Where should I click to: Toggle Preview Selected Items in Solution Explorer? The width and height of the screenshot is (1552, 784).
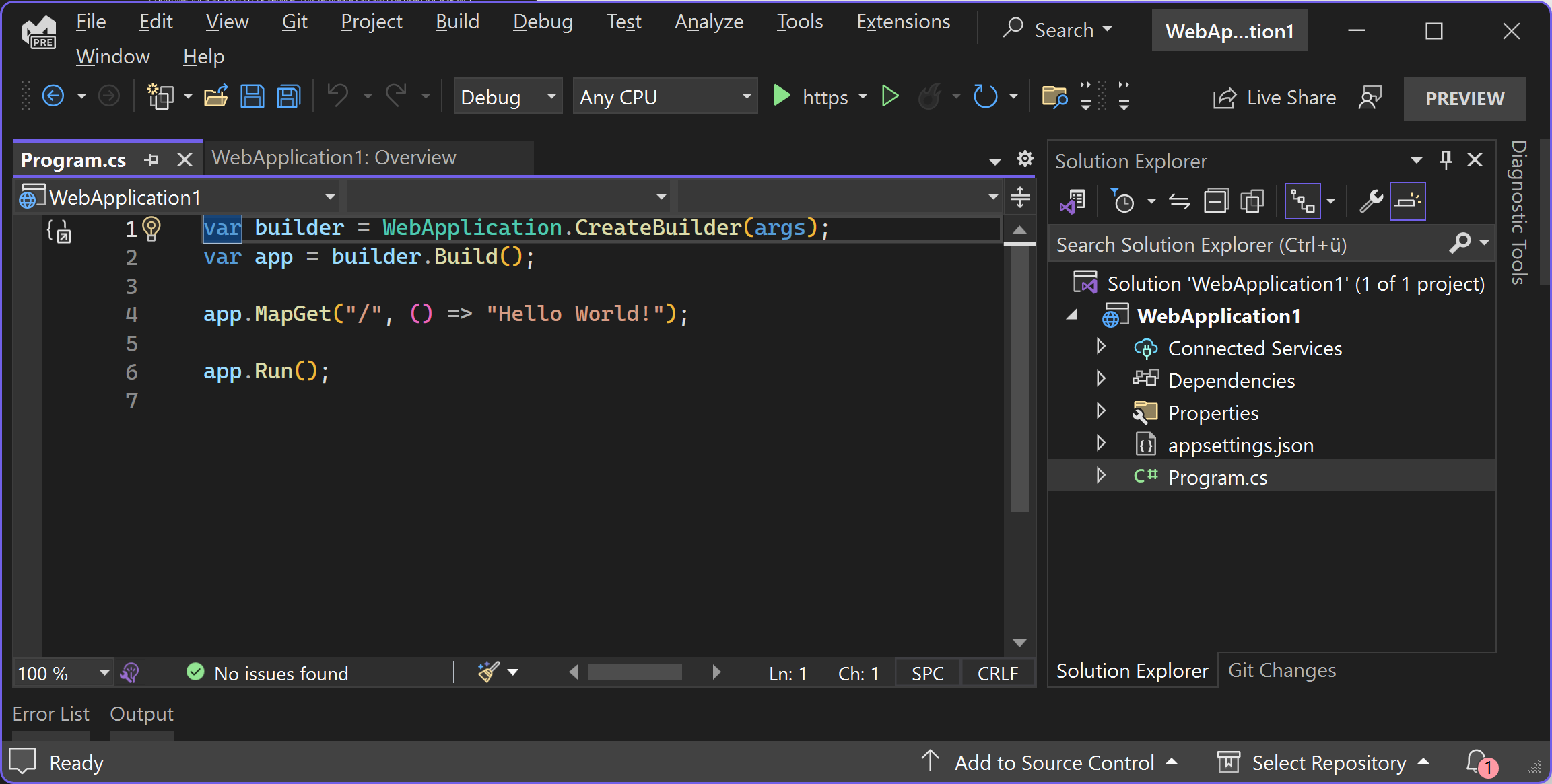[1408, 201]
